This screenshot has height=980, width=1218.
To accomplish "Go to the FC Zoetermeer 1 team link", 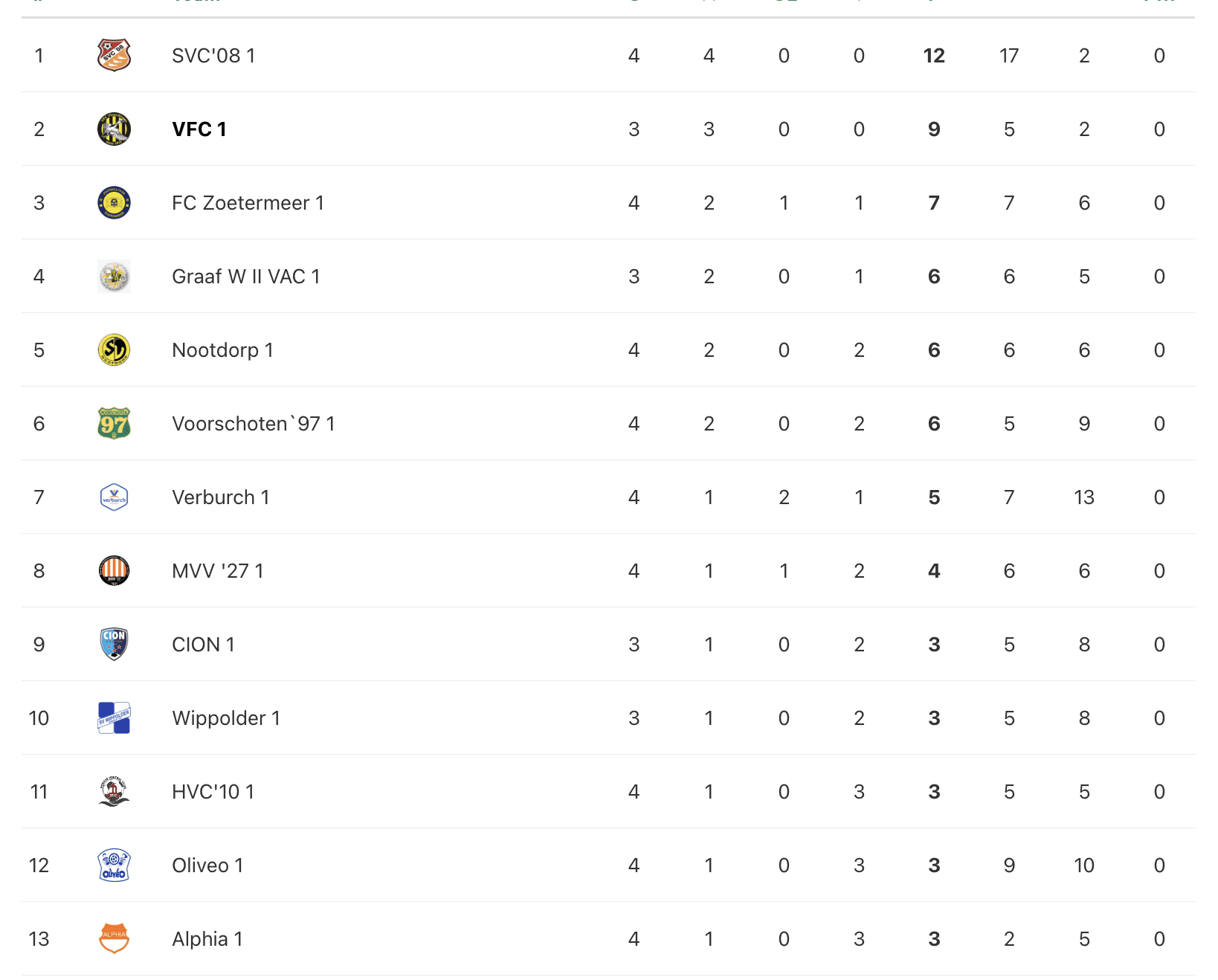I will coord(248,203).
